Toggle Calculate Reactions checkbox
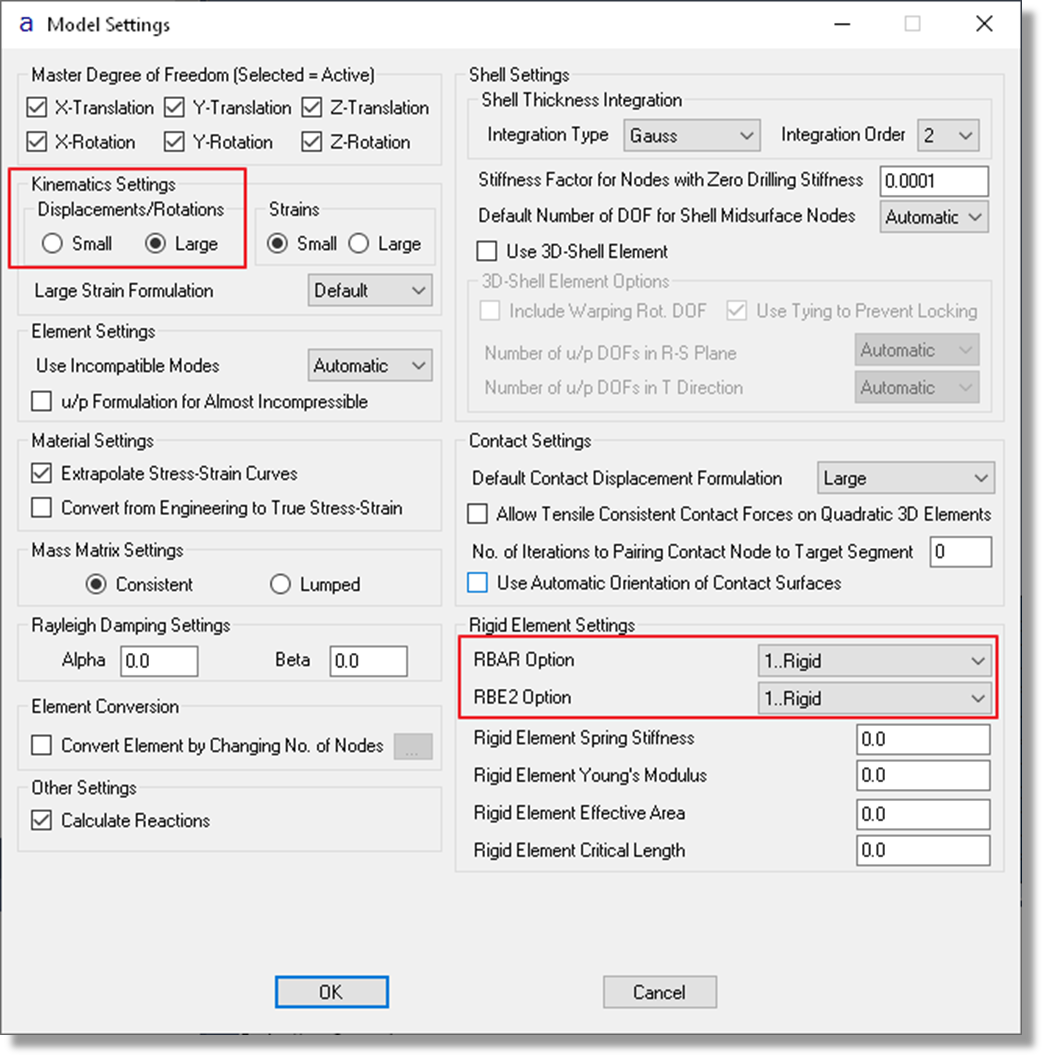Screen dimensions: 1045x1058 [x=41, y=820]
